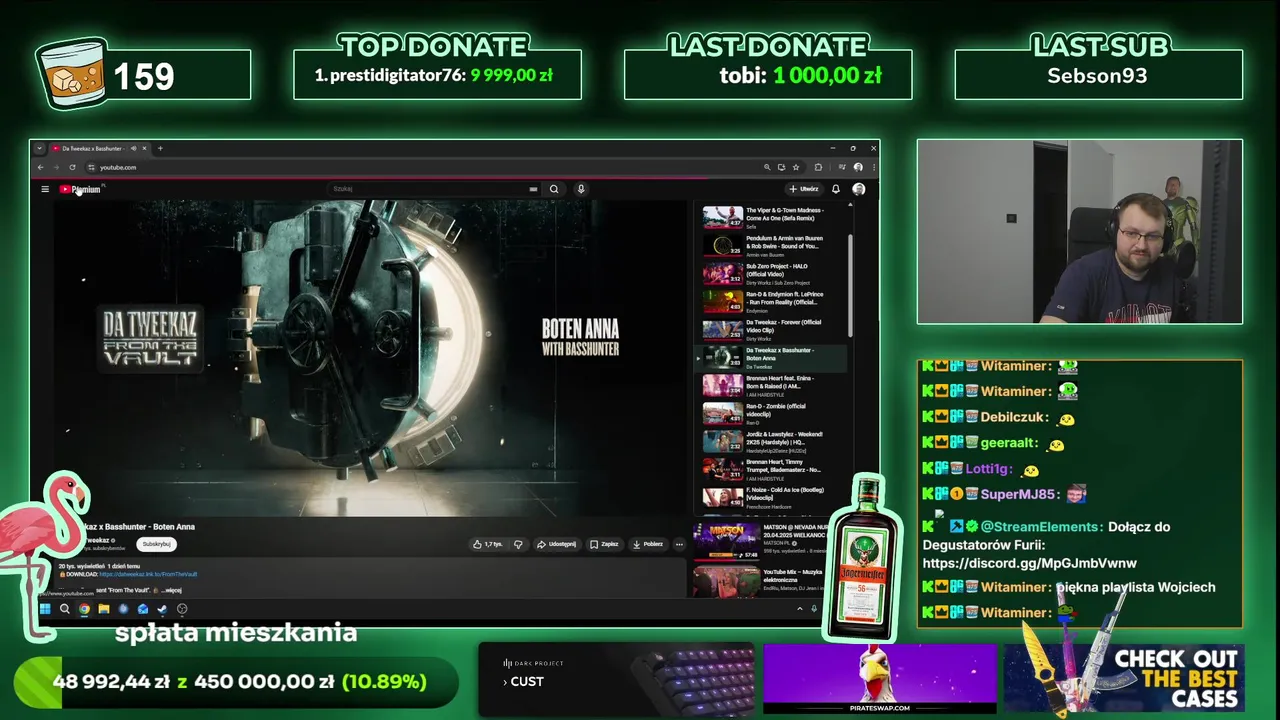Open the Chrome profile avatar in the toolbar

pyautogui.click(x=858, y=167)
